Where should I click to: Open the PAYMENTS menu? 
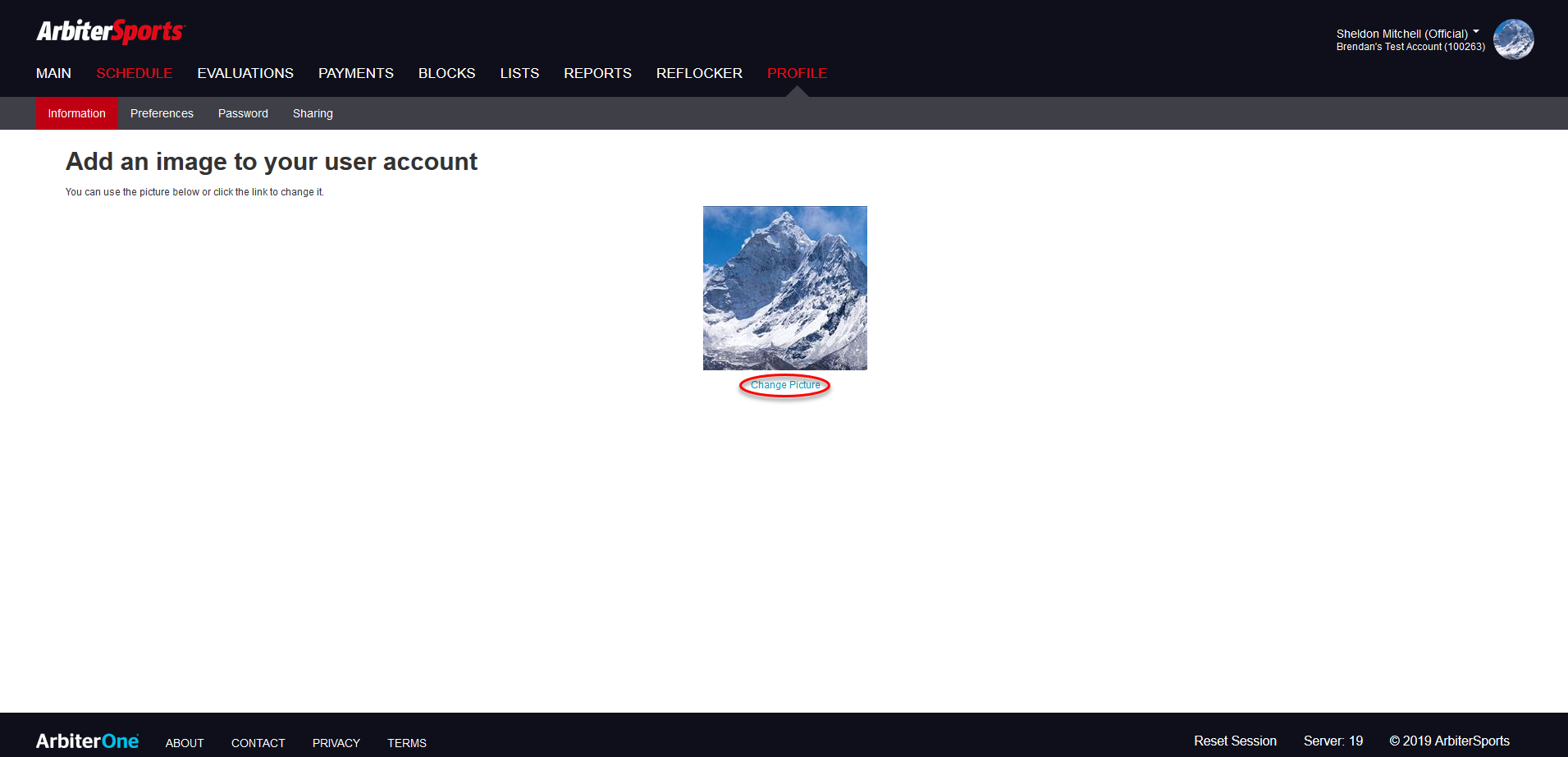tap(356, 73)
